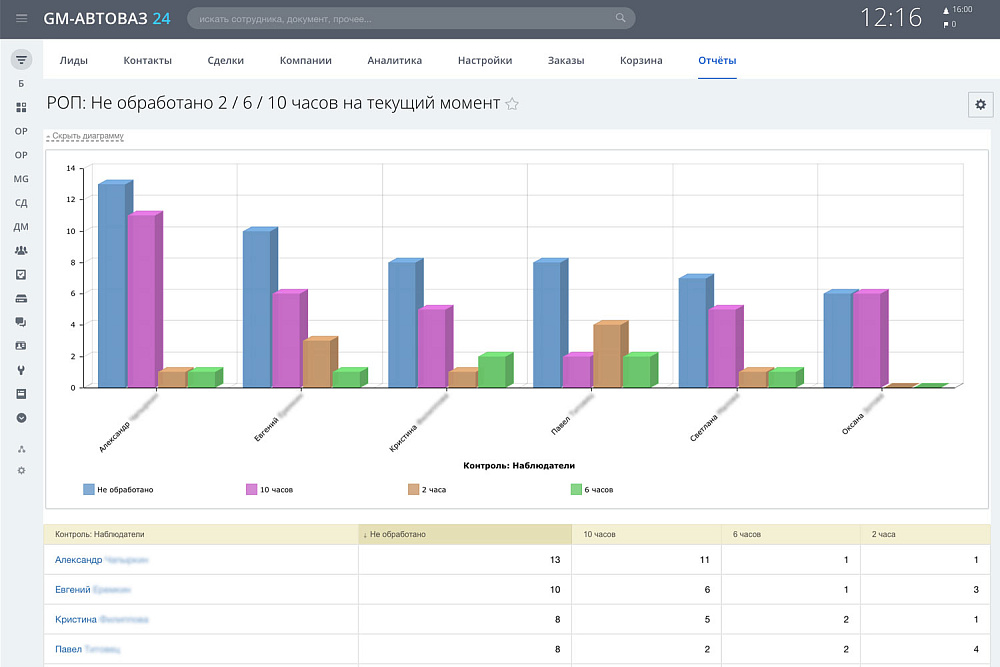Open the contact card icon in the sidebar
Viewport: 1000px width, 667px height.
click(21, 346)
